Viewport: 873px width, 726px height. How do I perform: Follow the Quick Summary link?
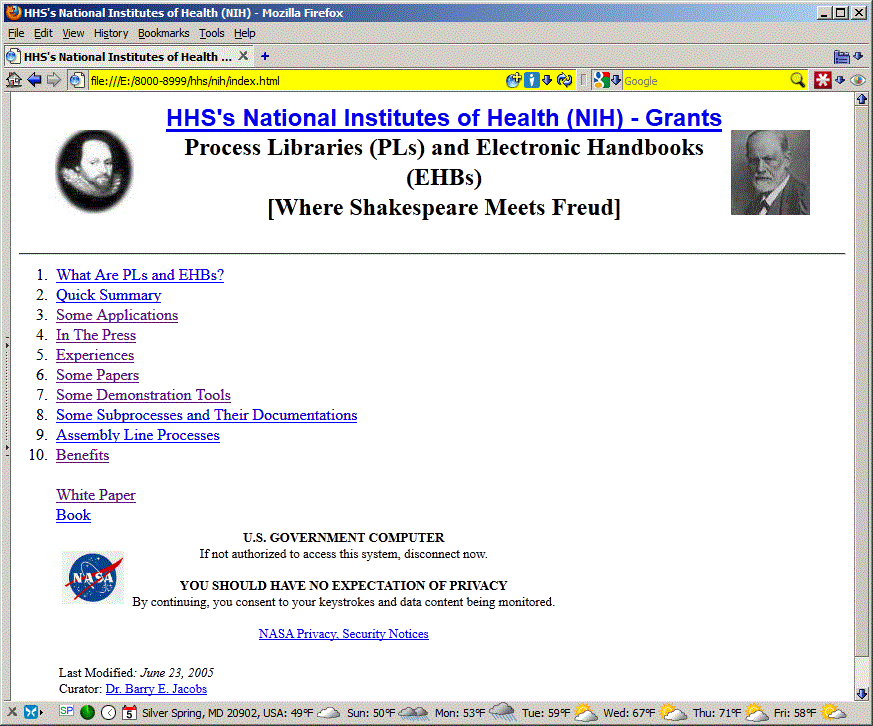[x=109, y=295]
